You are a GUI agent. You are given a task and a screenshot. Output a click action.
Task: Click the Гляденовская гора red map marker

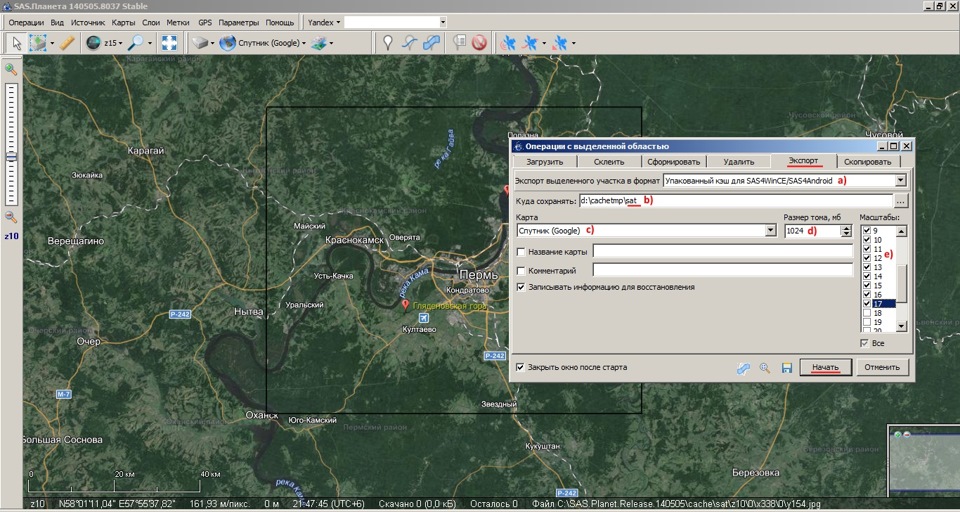pos(404,304)
